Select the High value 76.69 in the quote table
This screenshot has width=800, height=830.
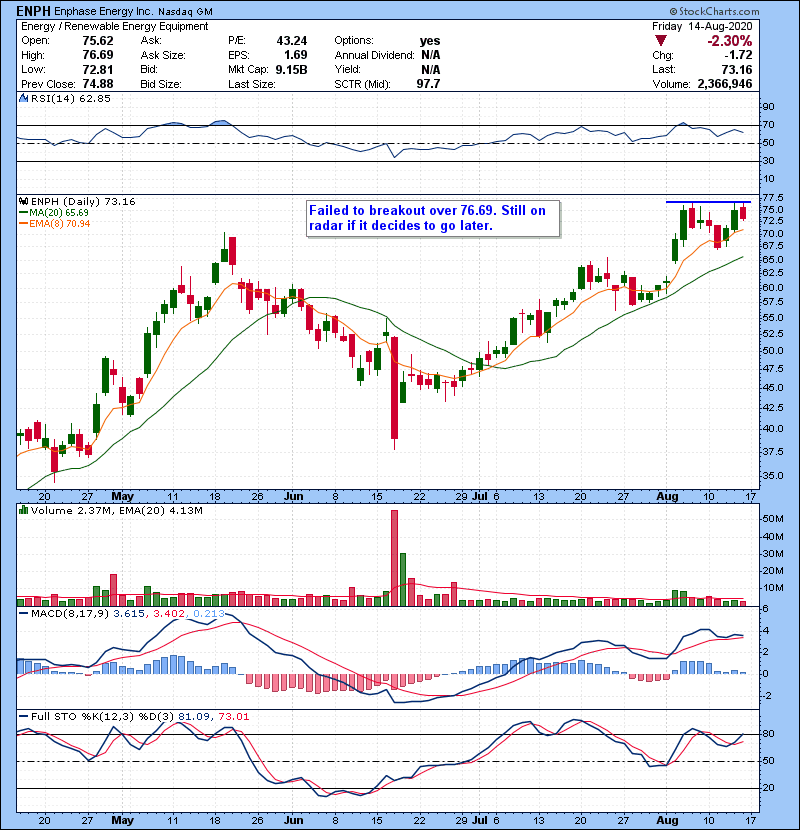click(x=98, y=55)
